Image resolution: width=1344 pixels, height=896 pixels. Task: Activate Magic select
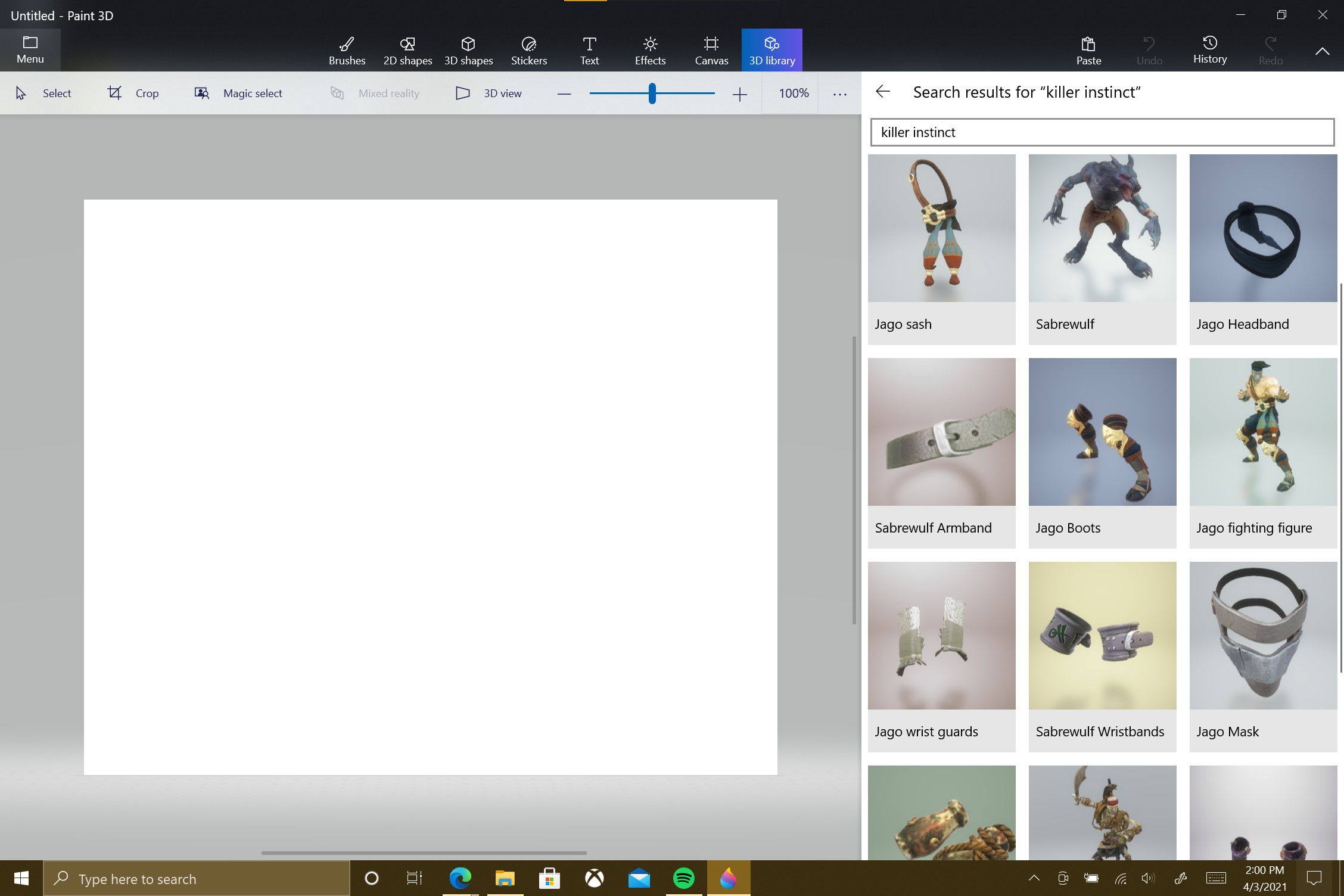click(x=238, y=93)
